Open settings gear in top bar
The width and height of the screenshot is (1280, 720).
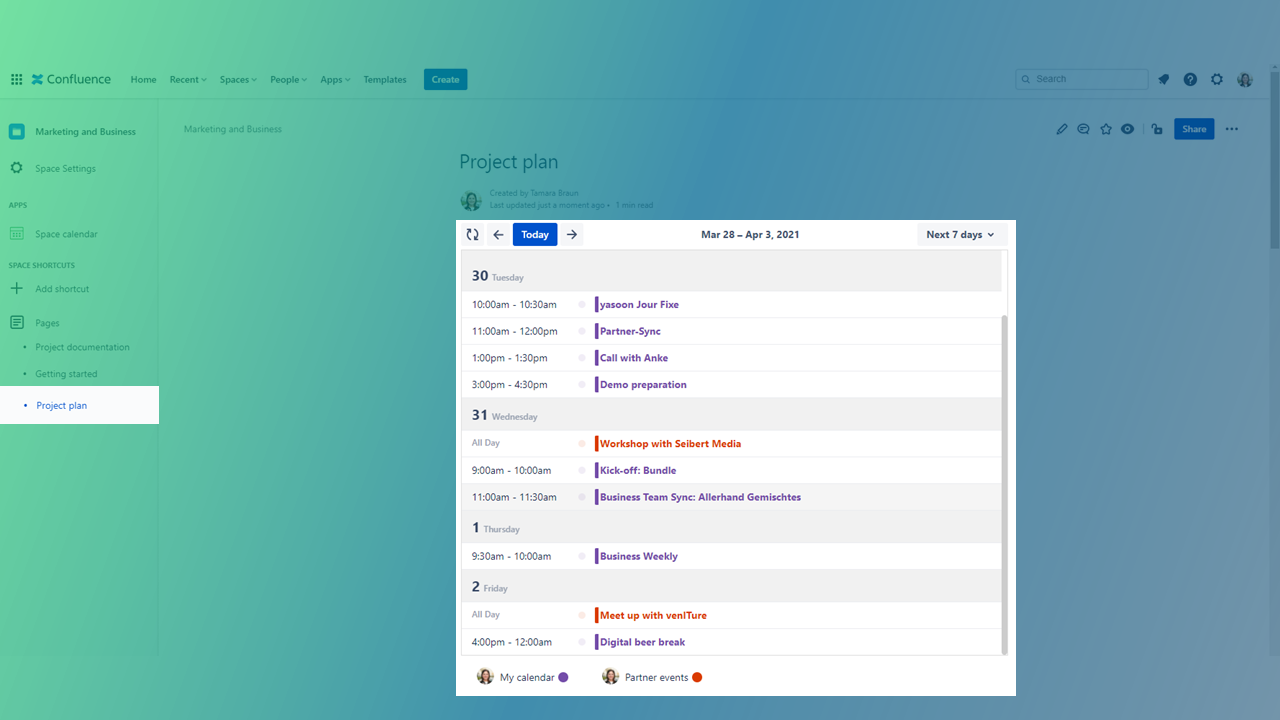[x=1217, y=80]
